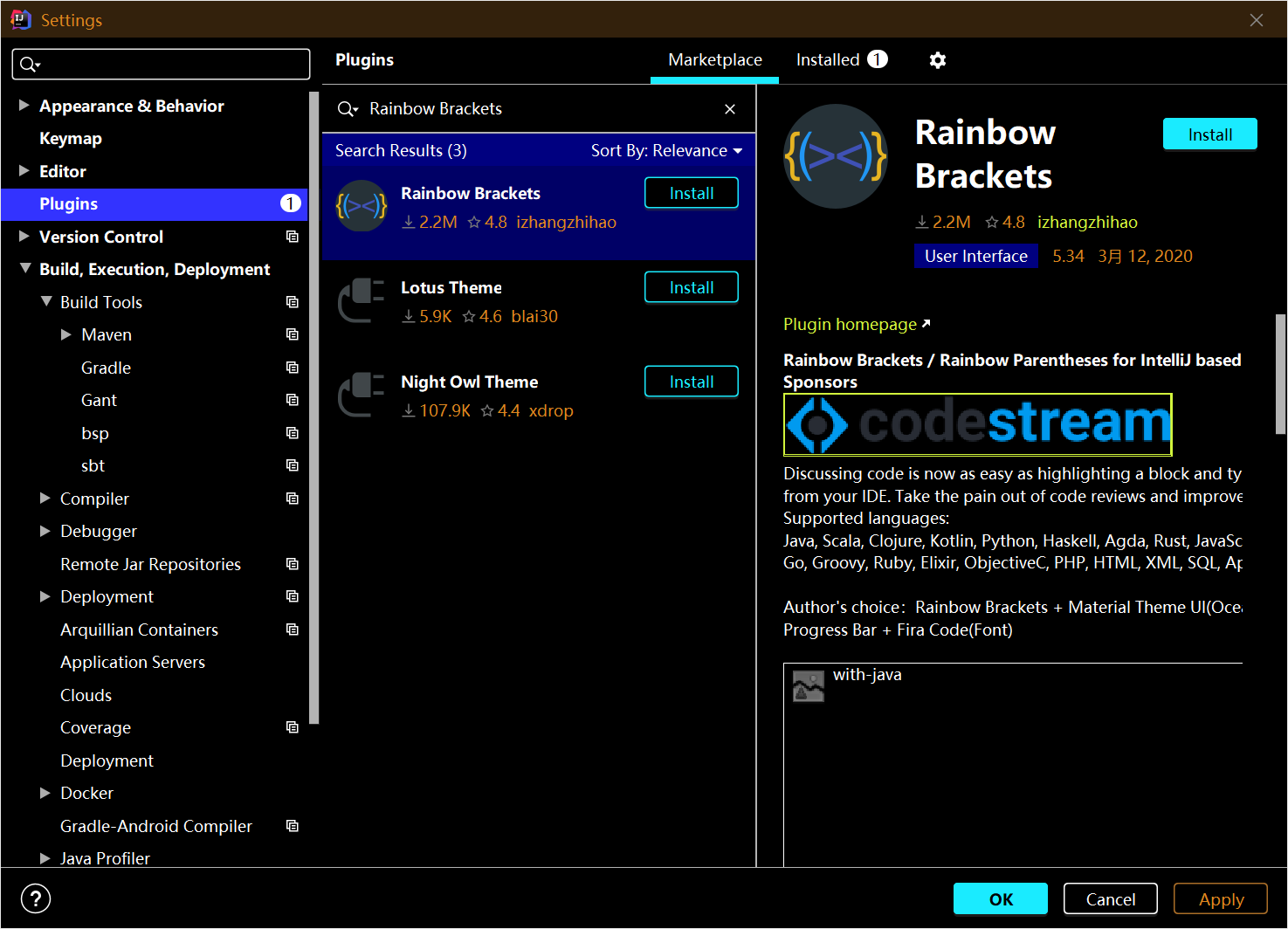The width and height of the screenshot is (1288, 929).
Task: Expand the Compiler node
Action: 45,499
